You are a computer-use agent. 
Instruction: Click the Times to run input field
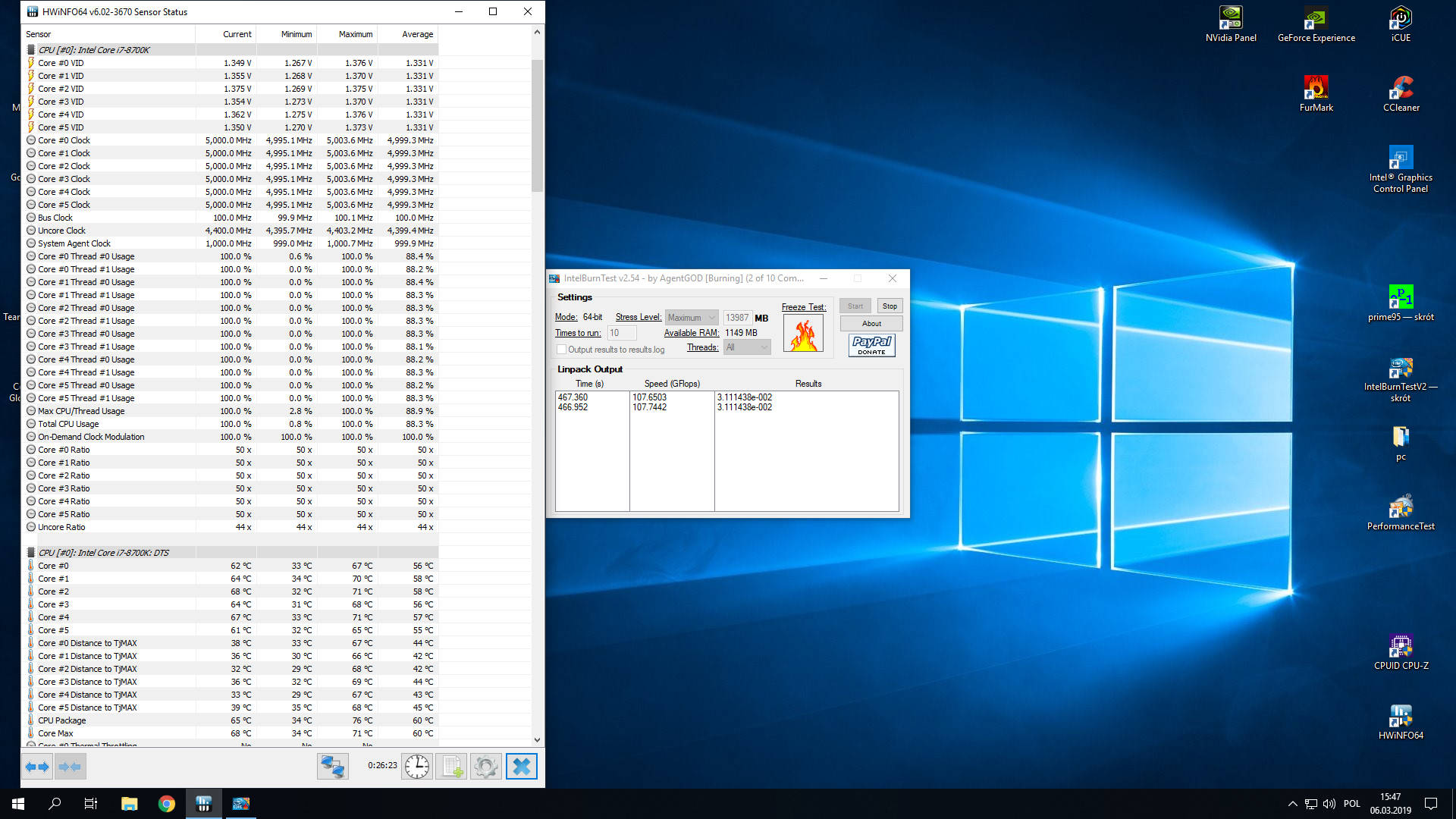pos(622,333)
